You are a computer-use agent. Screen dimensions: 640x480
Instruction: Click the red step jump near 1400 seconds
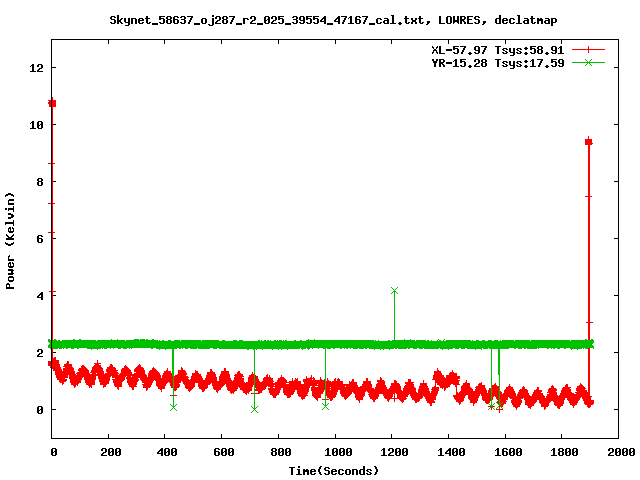(x=436, y=381)
